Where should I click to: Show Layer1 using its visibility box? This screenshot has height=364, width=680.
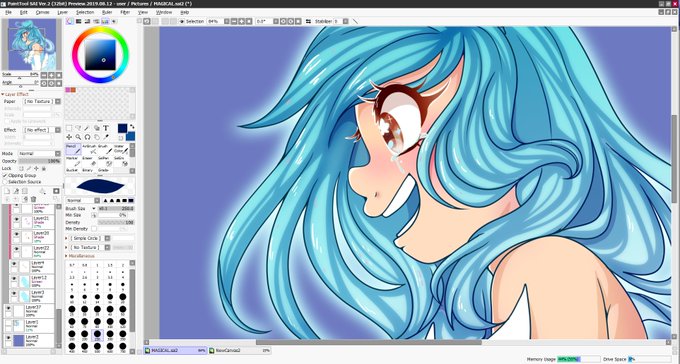click(x=8, y=323)
